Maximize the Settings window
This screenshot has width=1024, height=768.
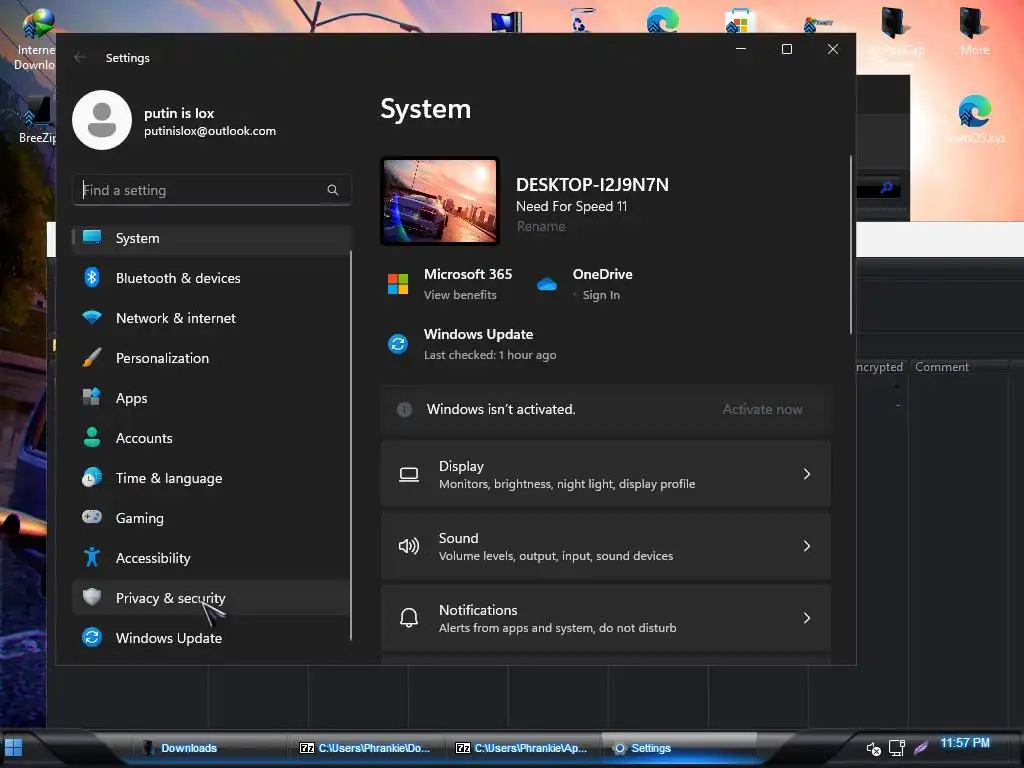point(787,49)
